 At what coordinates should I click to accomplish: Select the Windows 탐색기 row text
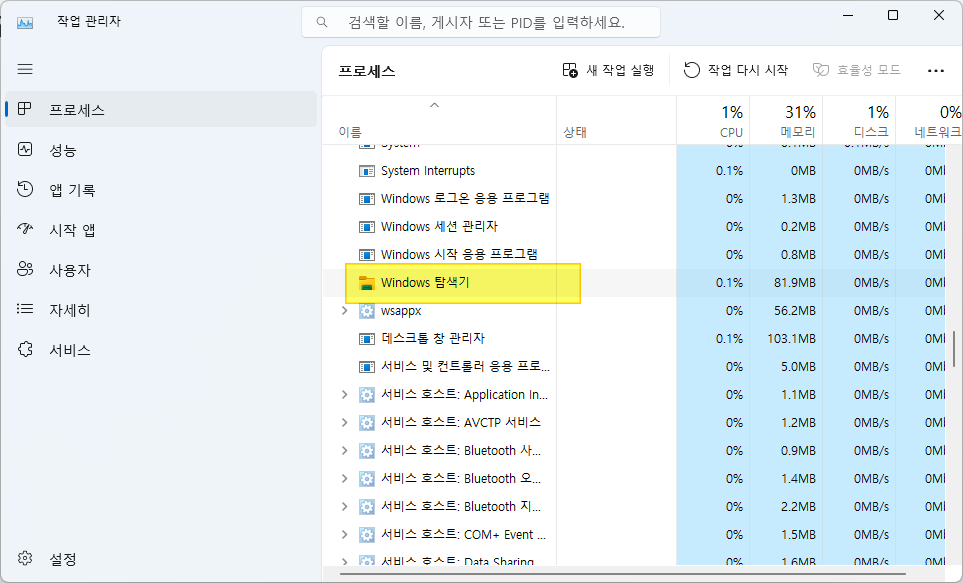[425, 283]
